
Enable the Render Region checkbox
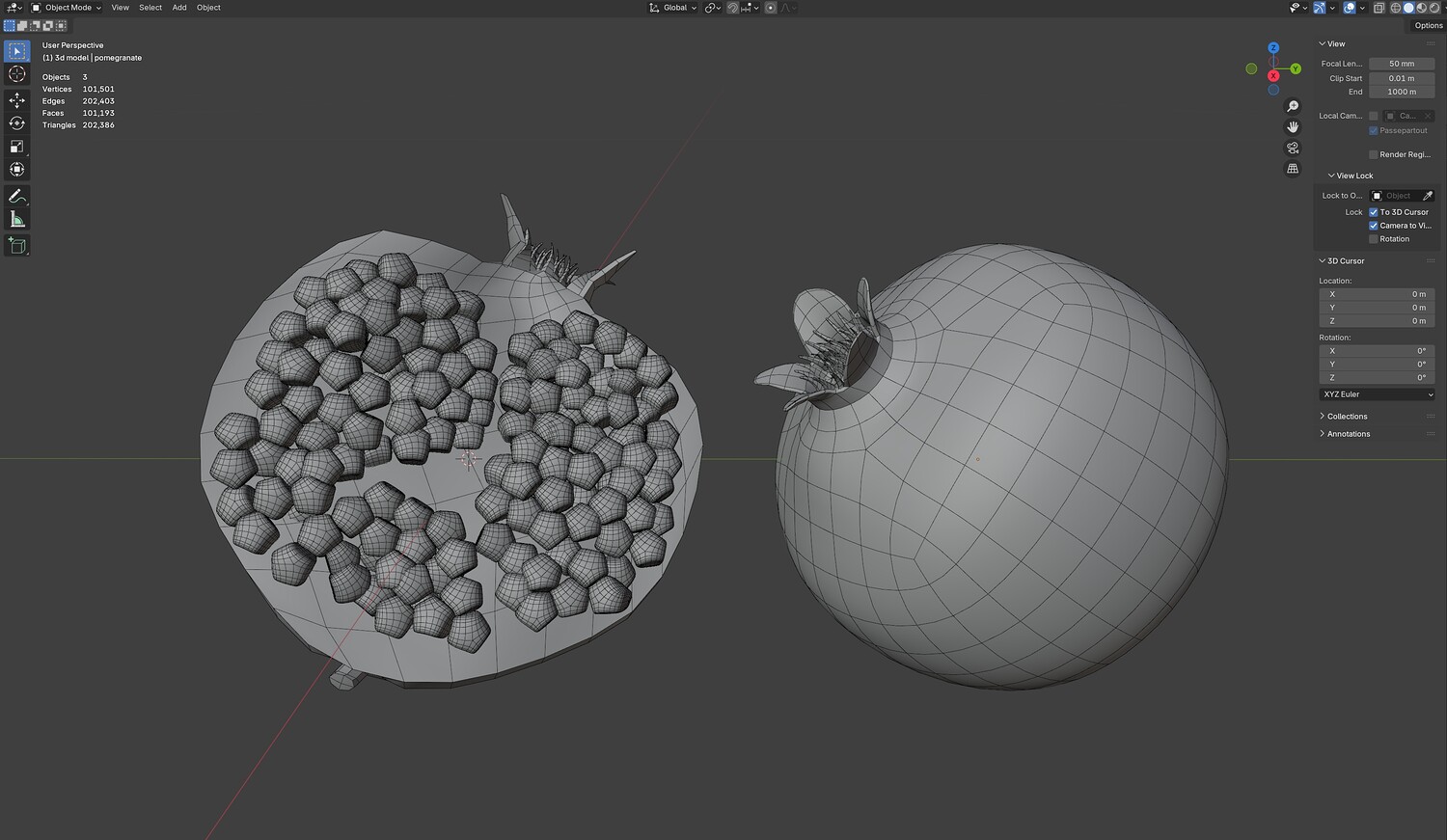pos(1374,154)
